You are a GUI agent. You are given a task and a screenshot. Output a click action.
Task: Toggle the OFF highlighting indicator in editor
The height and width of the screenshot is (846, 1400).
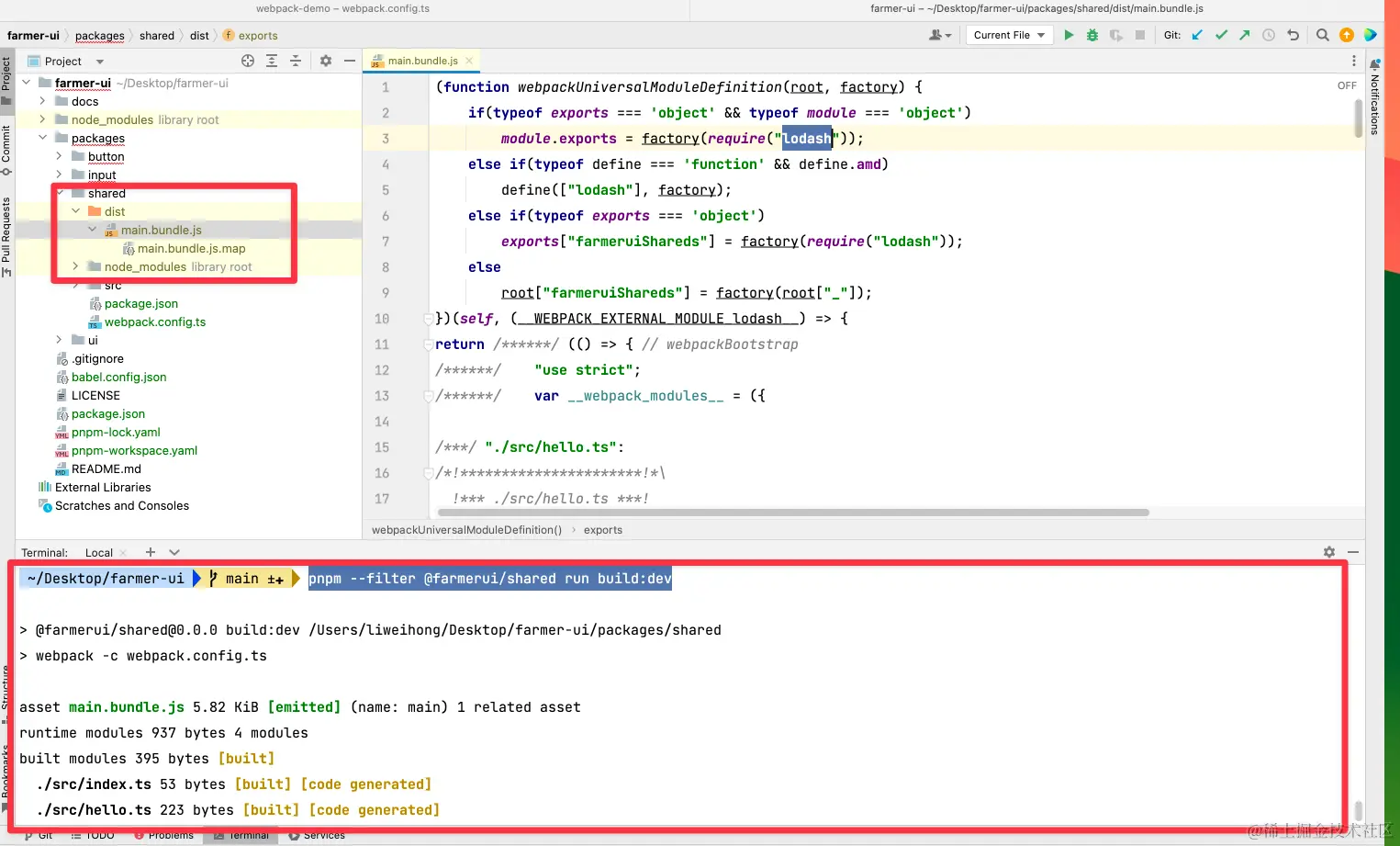pos(1347,85)
